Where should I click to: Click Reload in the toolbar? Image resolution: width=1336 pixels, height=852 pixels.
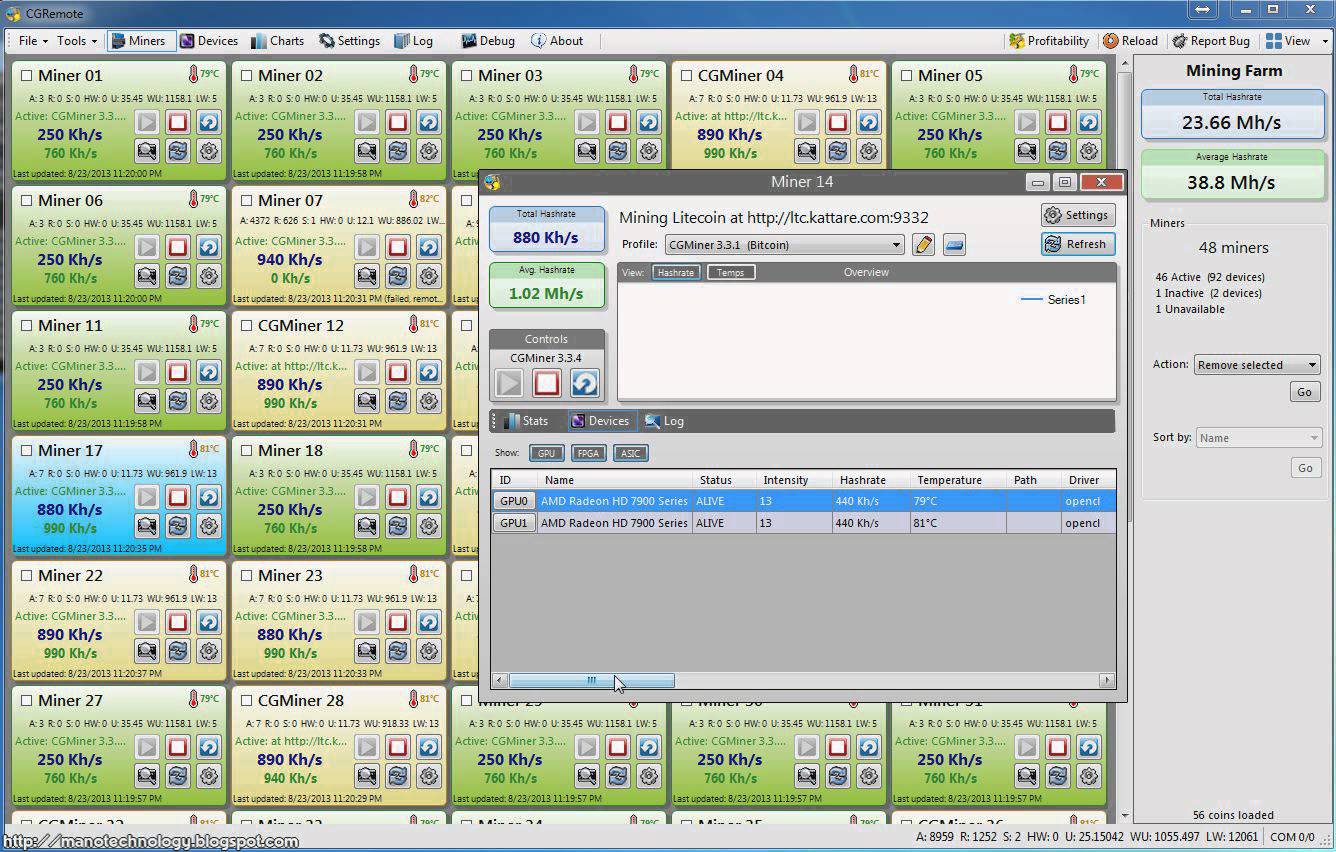point(1130,41)
